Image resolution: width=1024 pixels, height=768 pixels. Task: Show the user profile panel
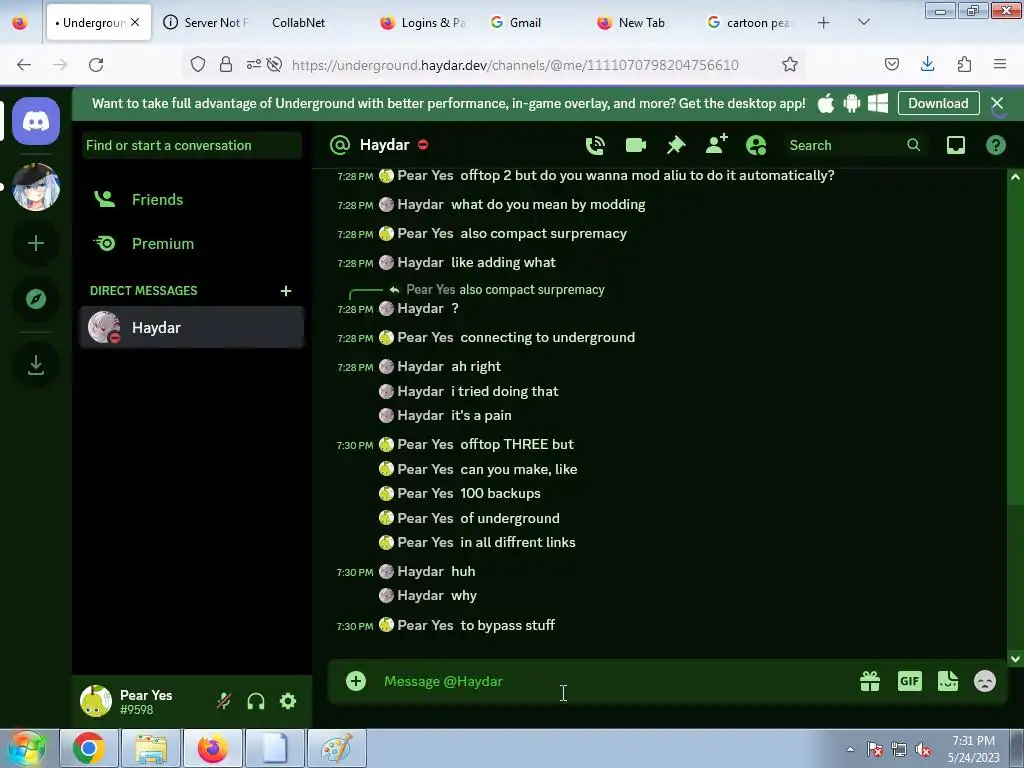click(x=756, y=145)
